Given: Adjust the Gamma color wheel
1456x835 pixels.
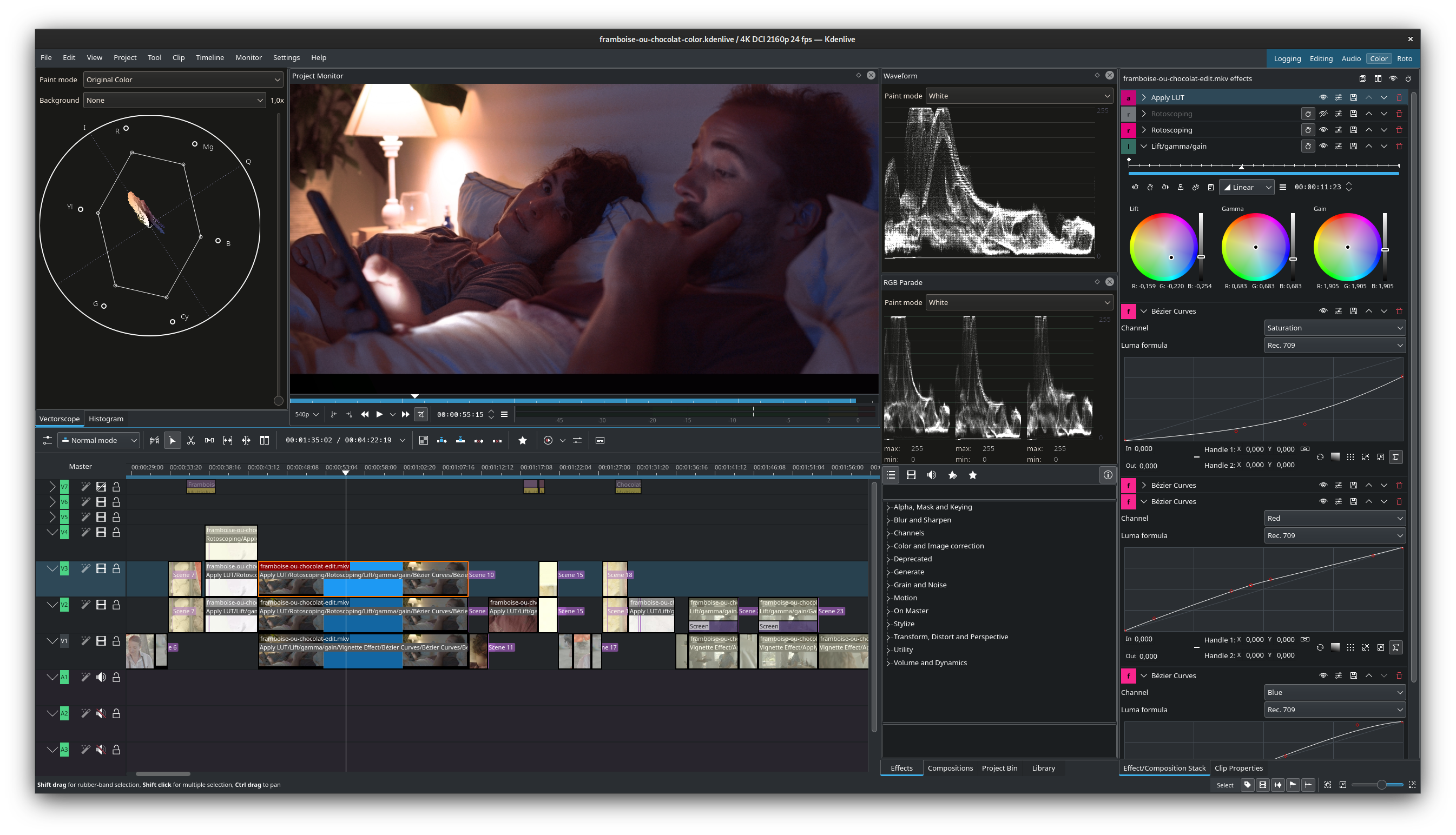Looking at the screenshot, I should (1256, 247).
